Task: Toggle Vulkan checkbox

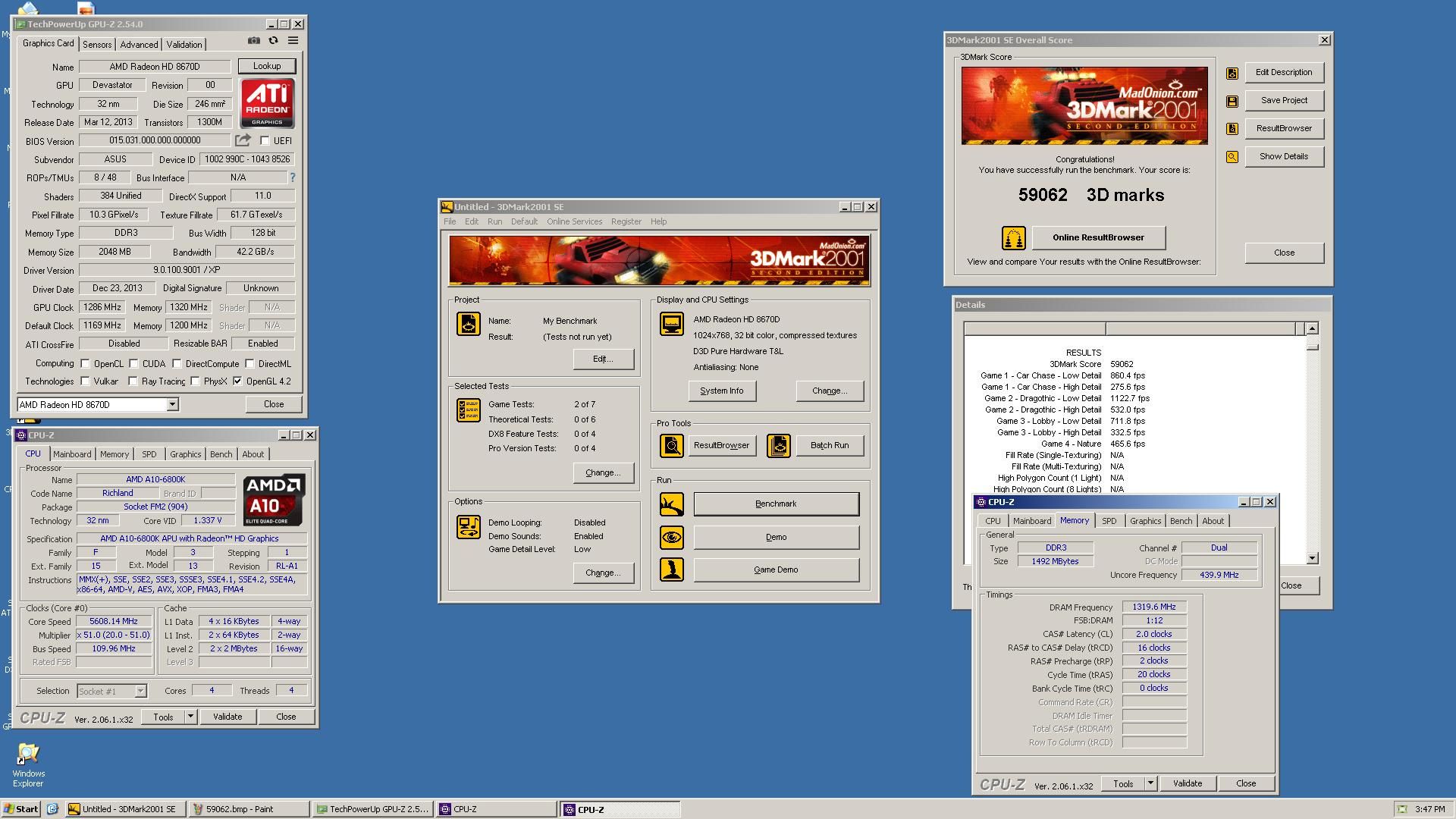Action: pyautogui.click(x=85, y=381)
